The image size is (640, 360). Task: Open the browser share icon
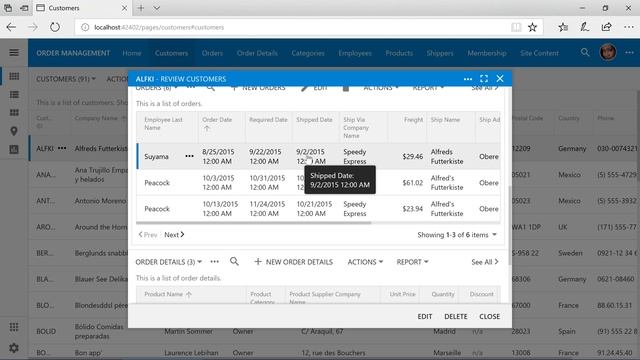(x=607, y=27)
